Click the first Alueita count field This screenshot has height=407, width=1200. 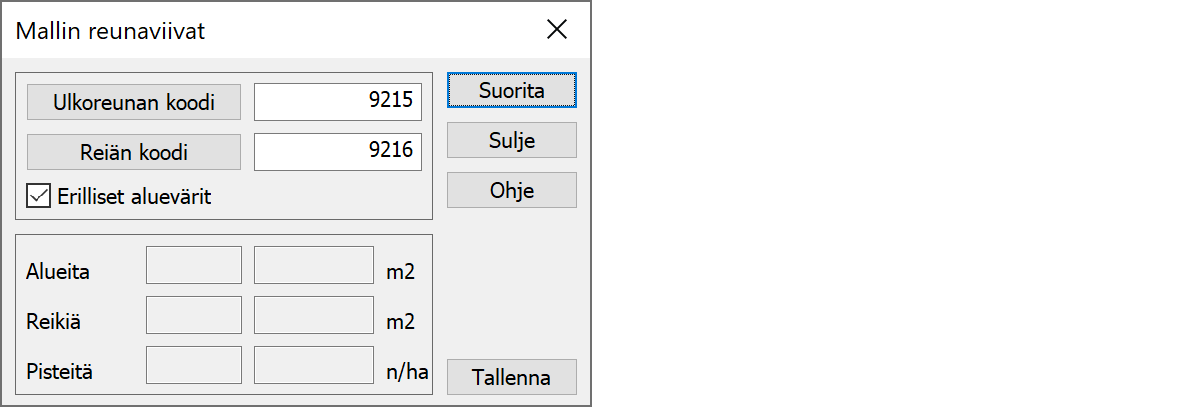pos(194,266)
